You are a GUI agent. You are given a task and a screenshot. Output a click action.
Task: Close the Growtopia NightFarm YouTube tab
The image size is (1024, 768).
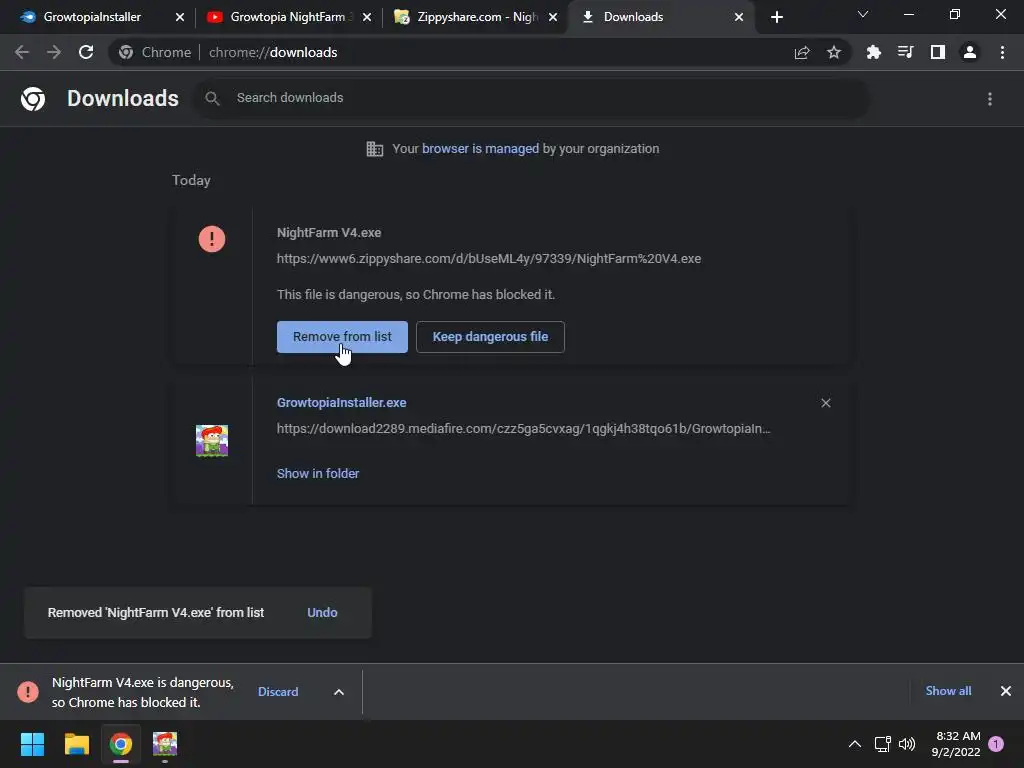coord(366,18)
